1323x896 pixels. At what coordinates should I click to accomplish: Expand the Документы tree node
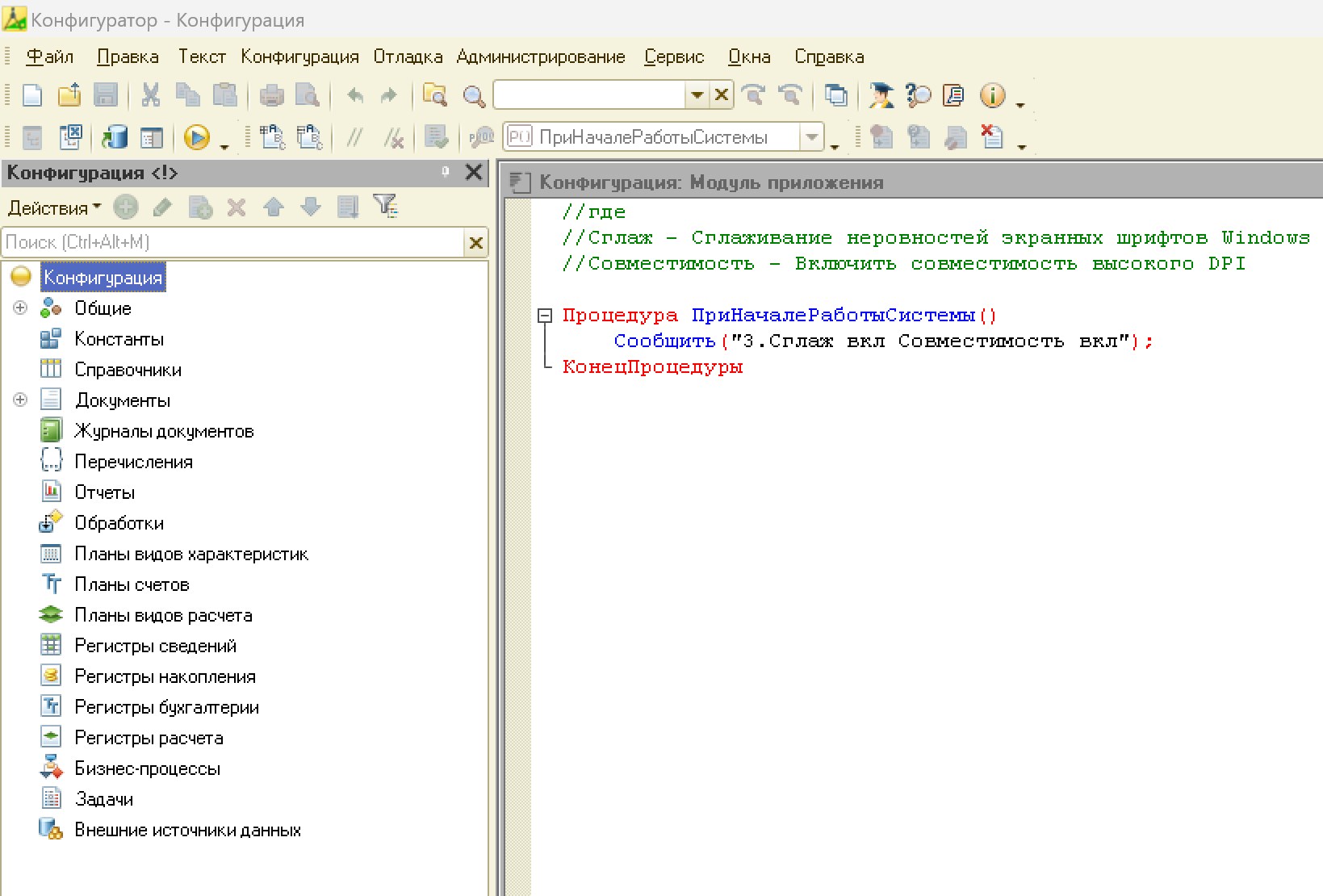point(20,400)
